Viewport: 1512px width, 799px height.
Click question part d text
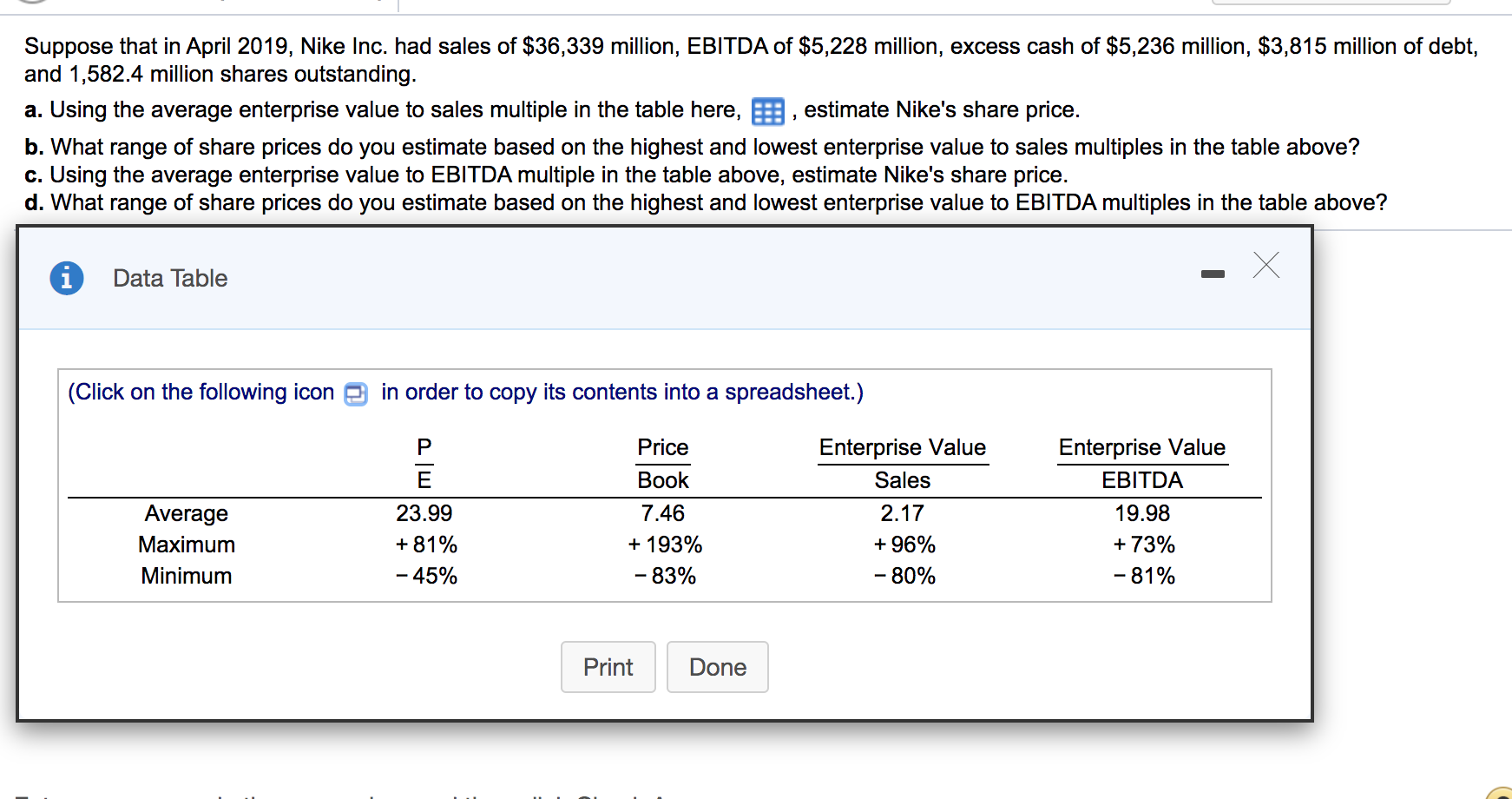(x=706, y=202)
